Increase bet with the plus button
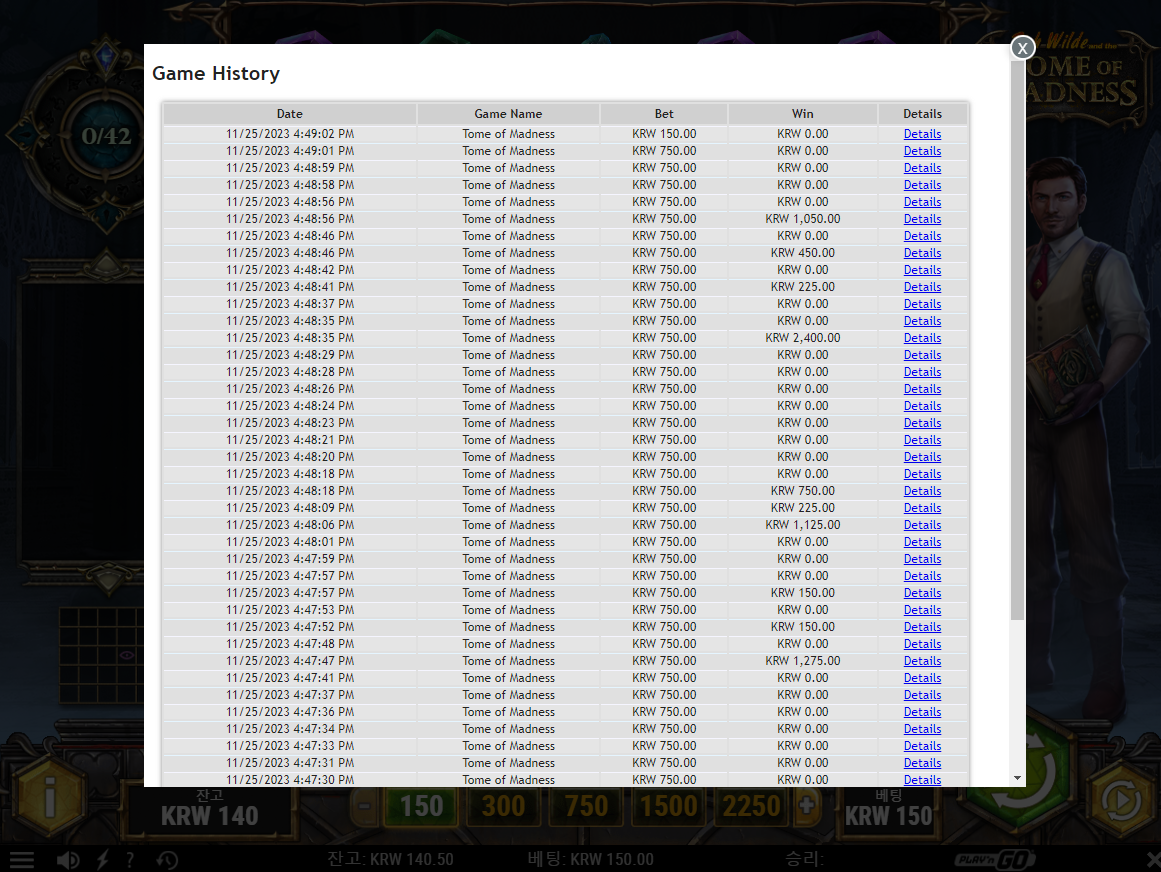This screenshot has width=1161, height=872. coord(806,805)
